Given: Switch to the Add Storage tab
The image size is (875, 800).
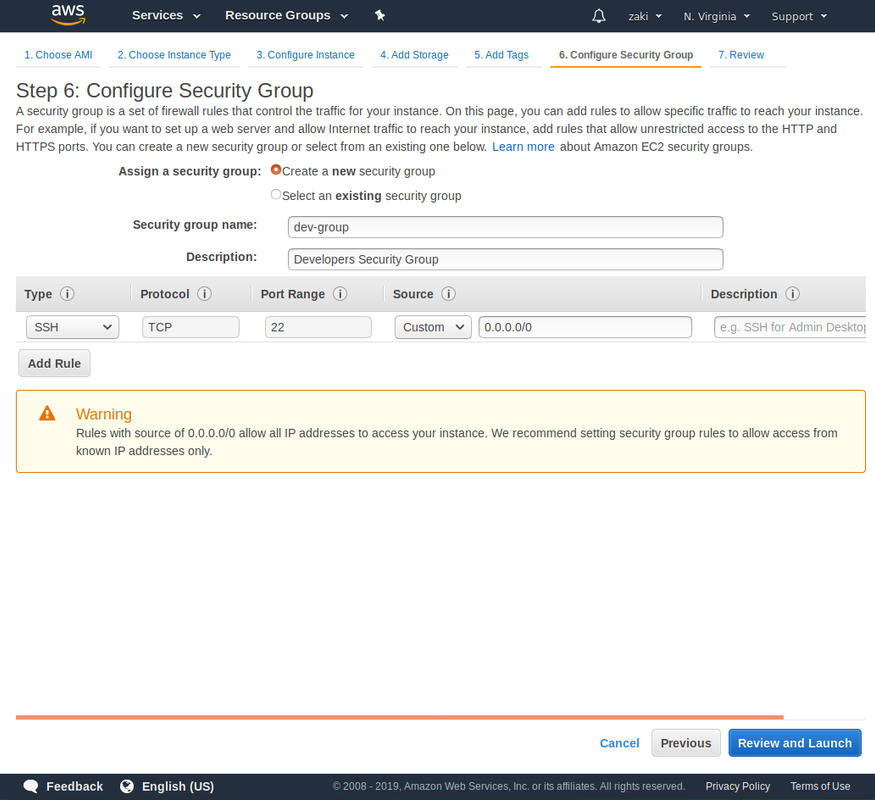Looking at the screenshot, I should tap(414, 55).
